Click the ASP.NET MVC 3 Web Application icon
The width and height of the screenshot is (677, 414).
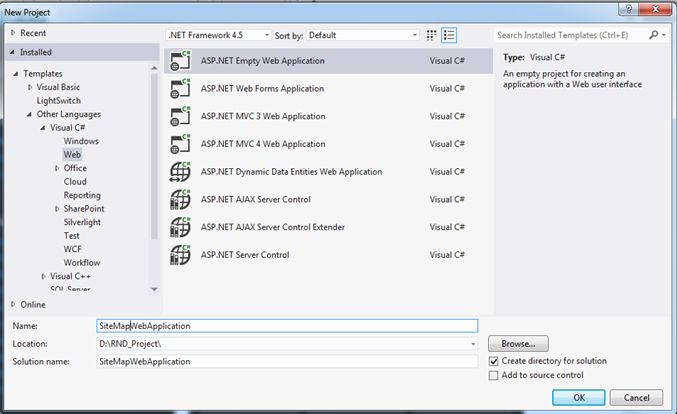click(181, 116)
